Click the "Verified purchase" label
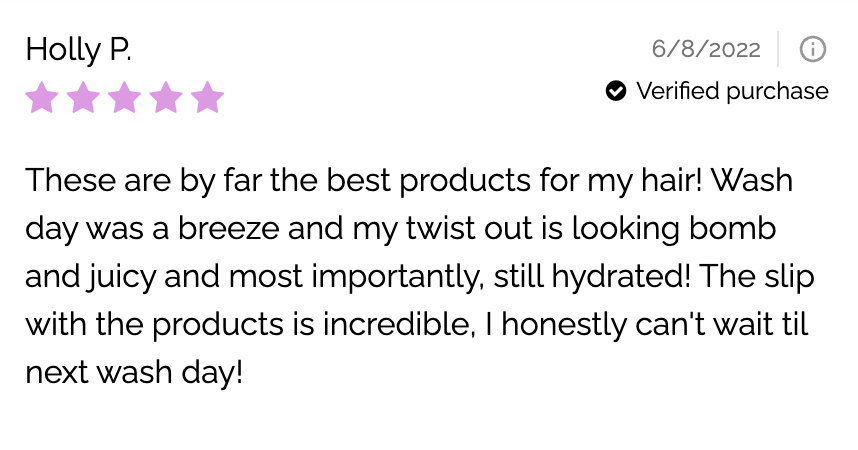 click(732, 91)
